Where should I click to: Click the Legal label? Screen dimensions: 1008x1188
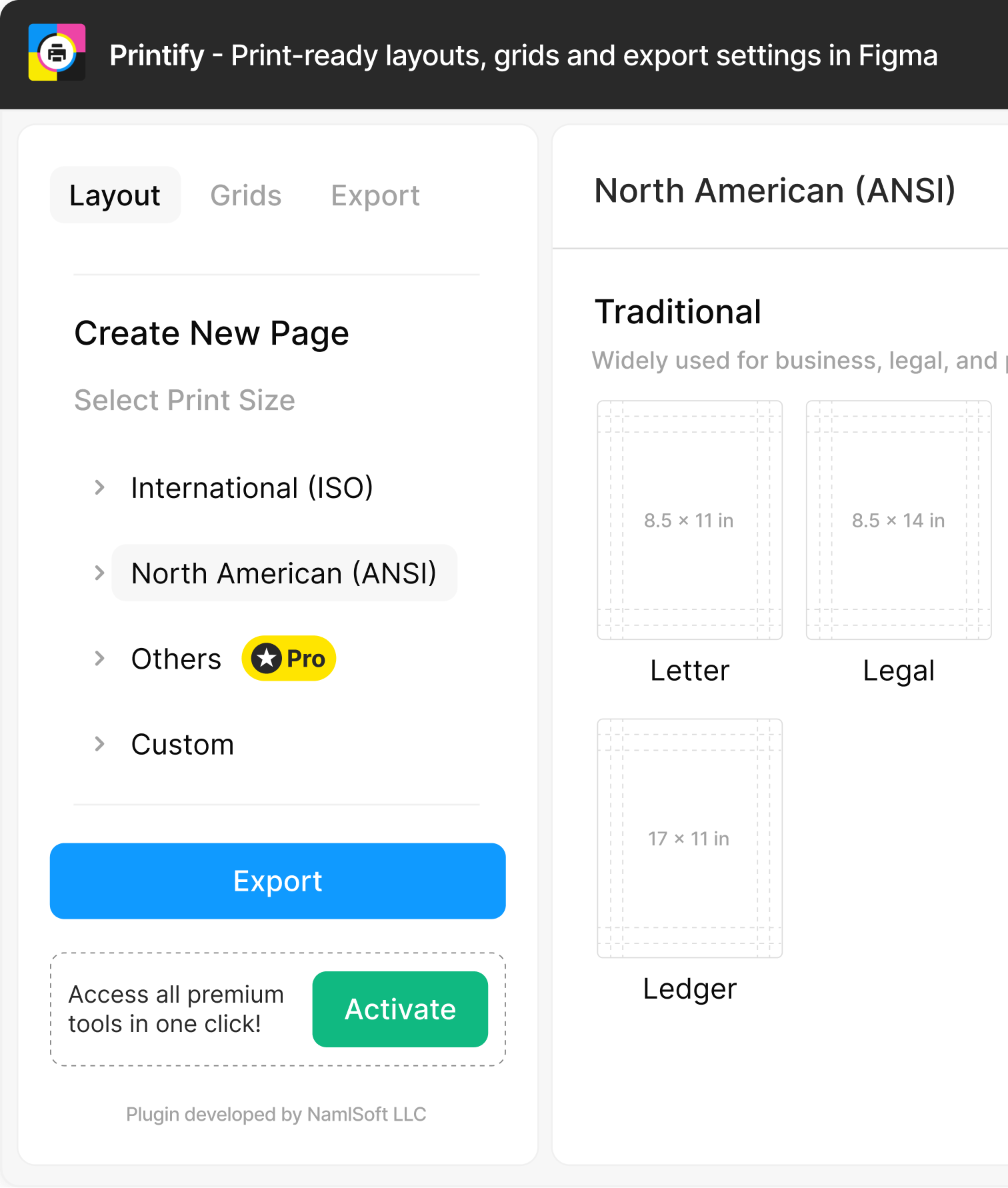899,671
